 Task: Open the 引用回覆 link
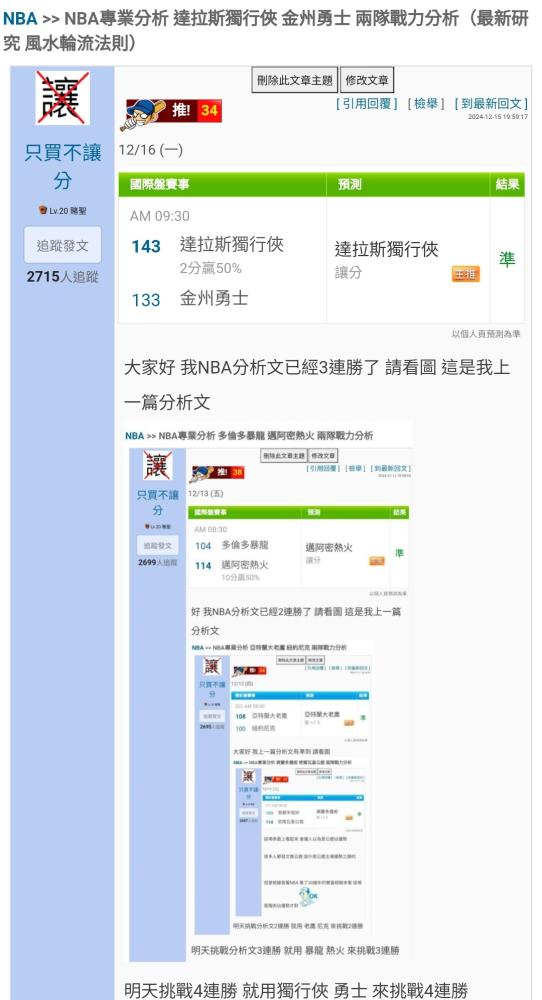point(367,103)
